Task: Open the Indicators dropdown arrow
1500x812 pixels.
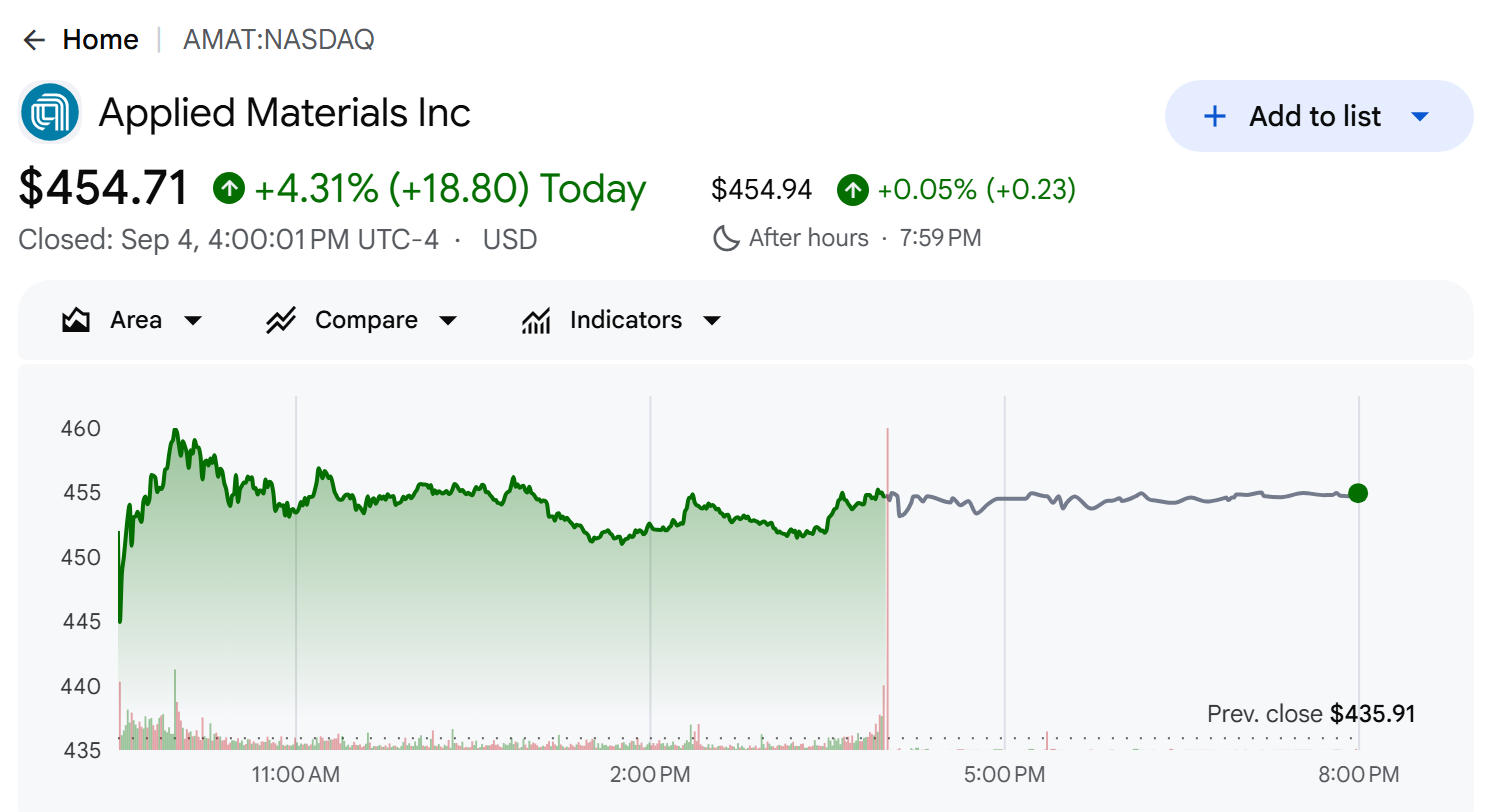Action: [712, 321]
